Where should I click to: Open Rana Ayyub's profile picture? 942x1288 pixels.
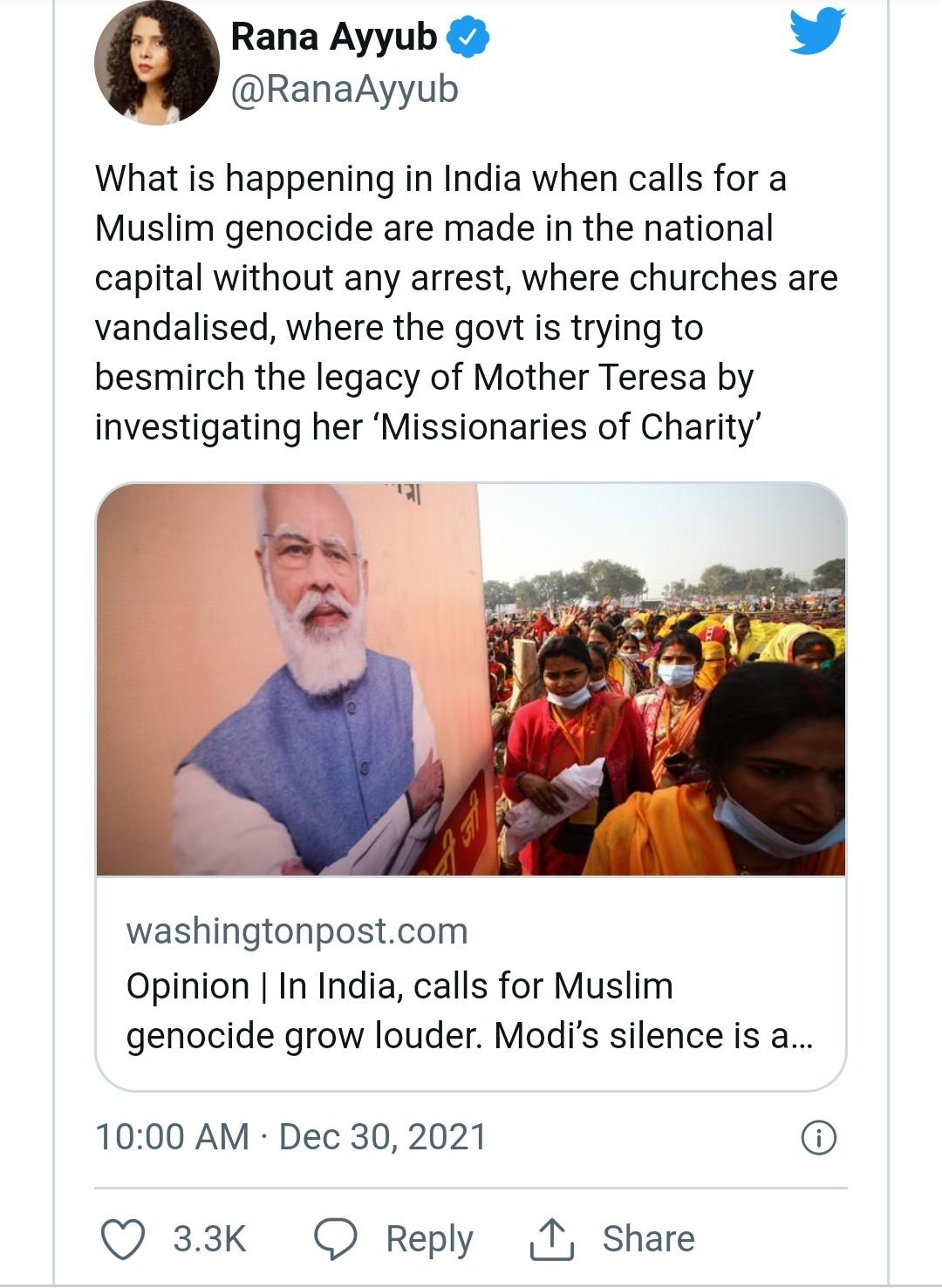coord(156,64)
